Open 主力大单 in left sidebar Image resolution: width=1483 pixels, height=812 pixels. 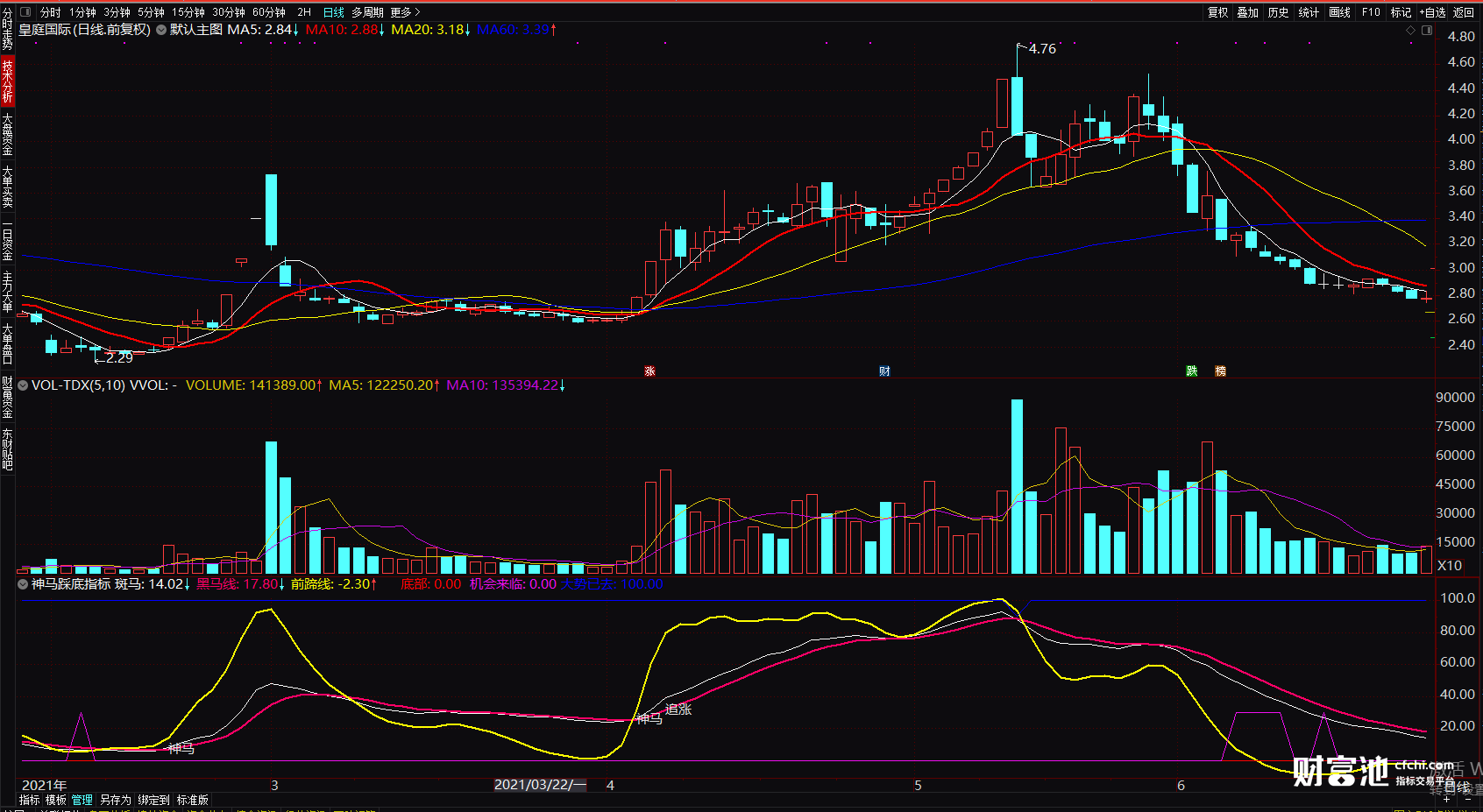pos(7,292)
